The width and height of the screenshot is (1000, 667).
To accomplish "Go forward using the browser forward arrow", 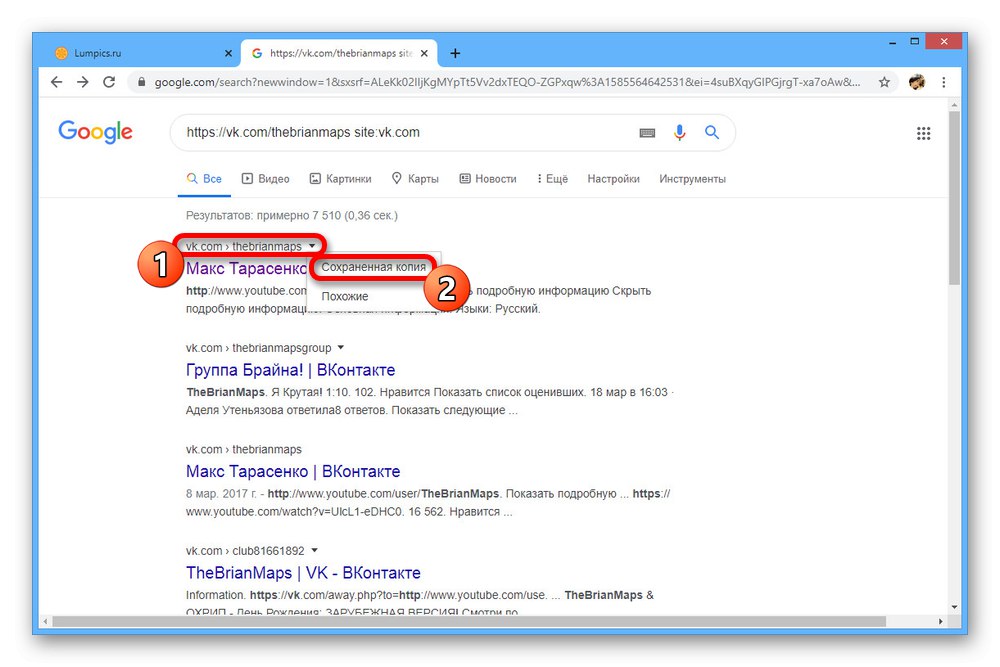I will click(x=83, y=82).
